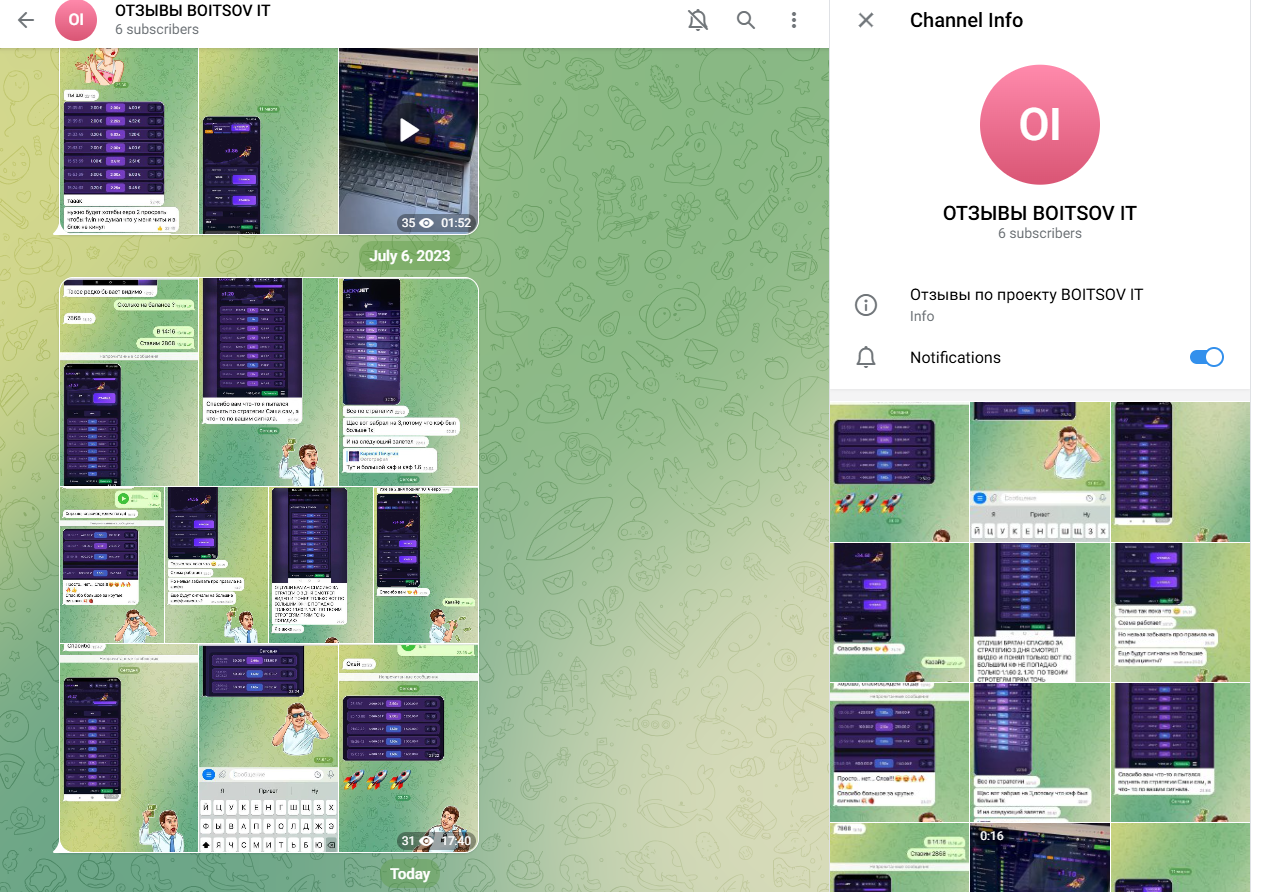Open the chat album image with three rockets
This screenshot has width=1285, height=892.
tap(409, 748)
